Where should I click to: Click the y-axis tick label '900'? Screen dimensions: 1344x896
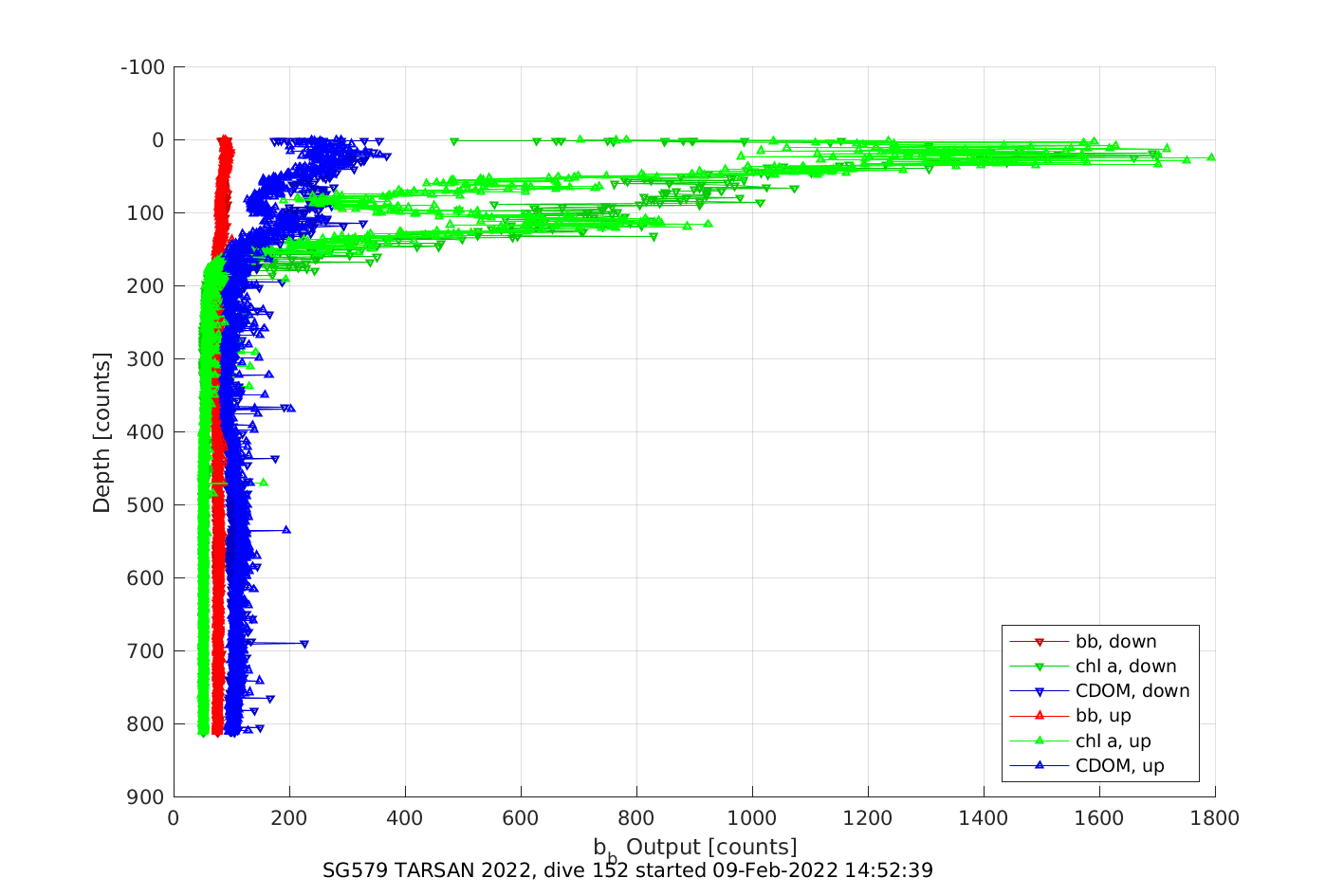146,797
